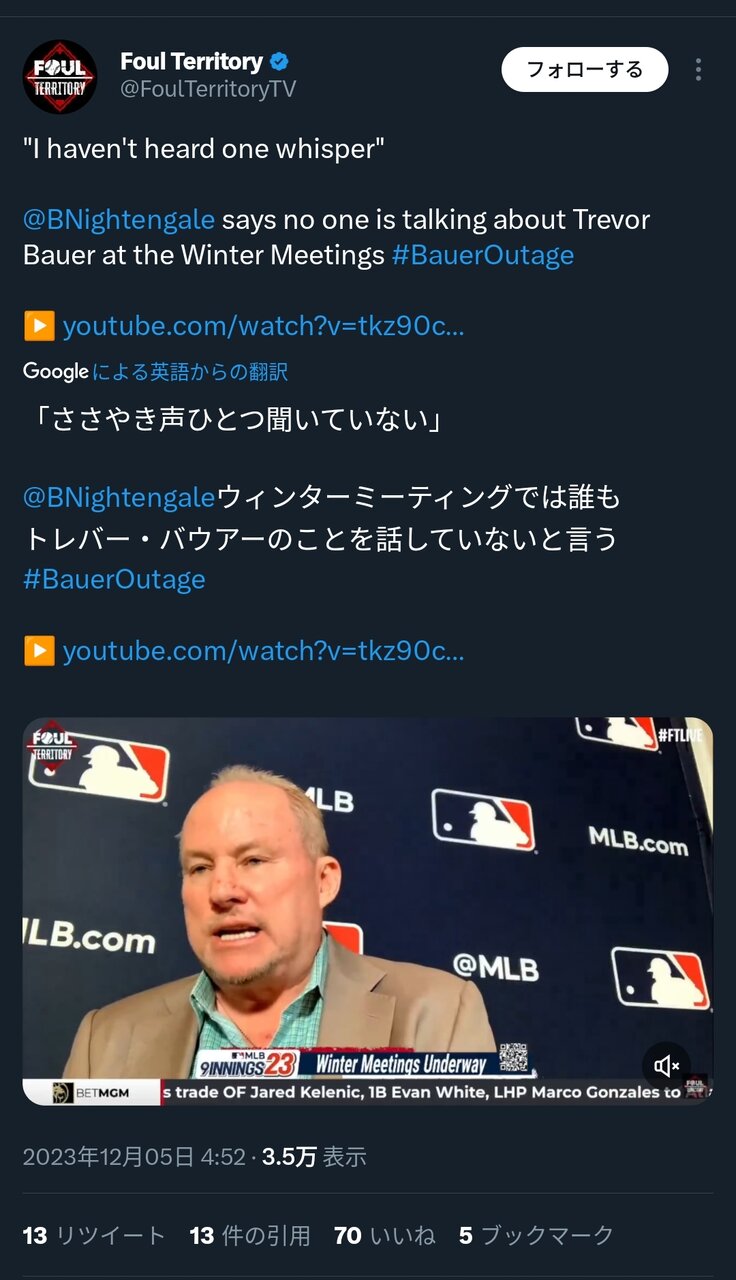
Task: Click the Foul Territory display name
Action: tap(191, 62)
